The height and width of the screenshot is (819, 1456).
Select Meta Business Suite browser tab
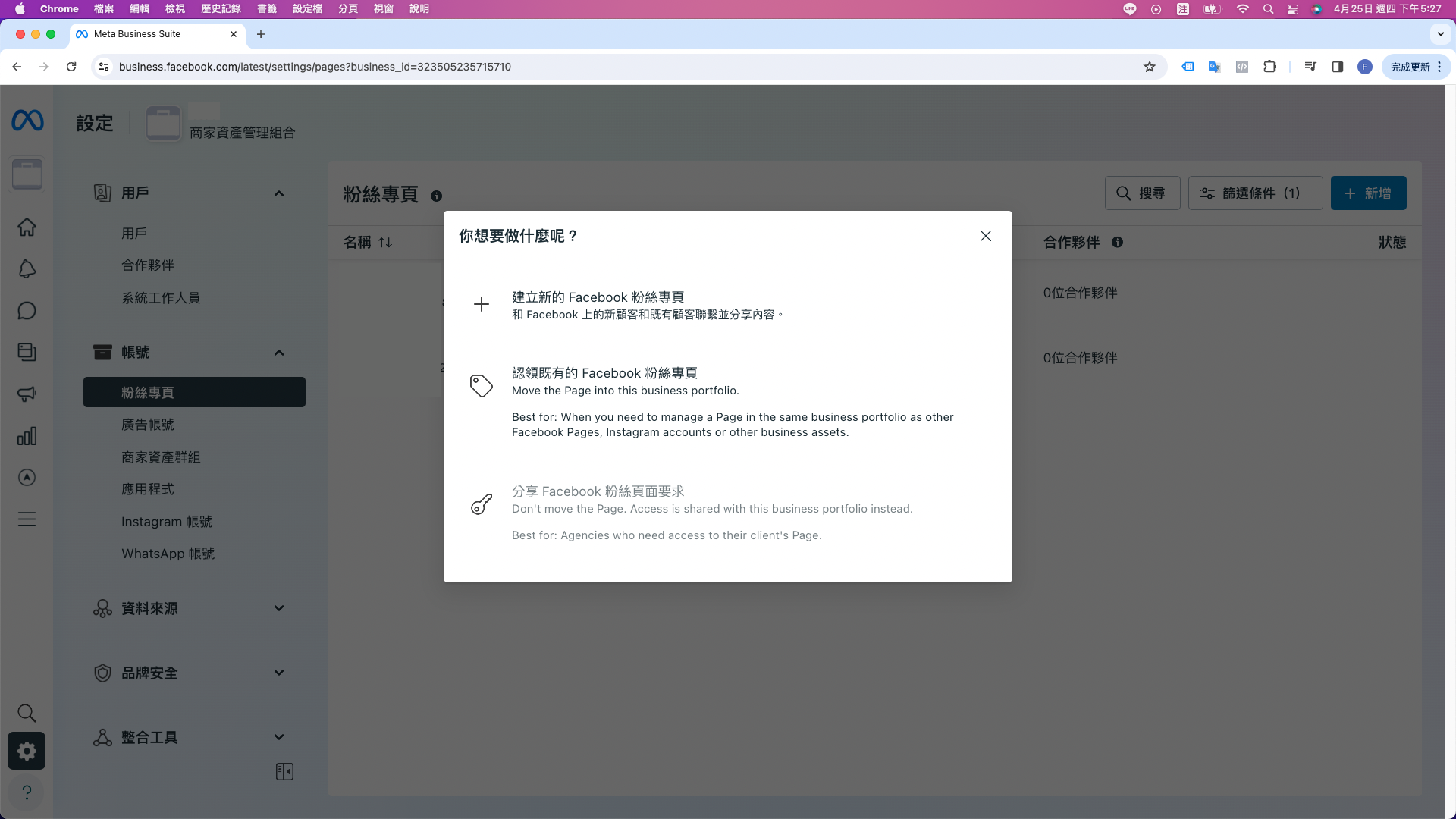point(157,34)
